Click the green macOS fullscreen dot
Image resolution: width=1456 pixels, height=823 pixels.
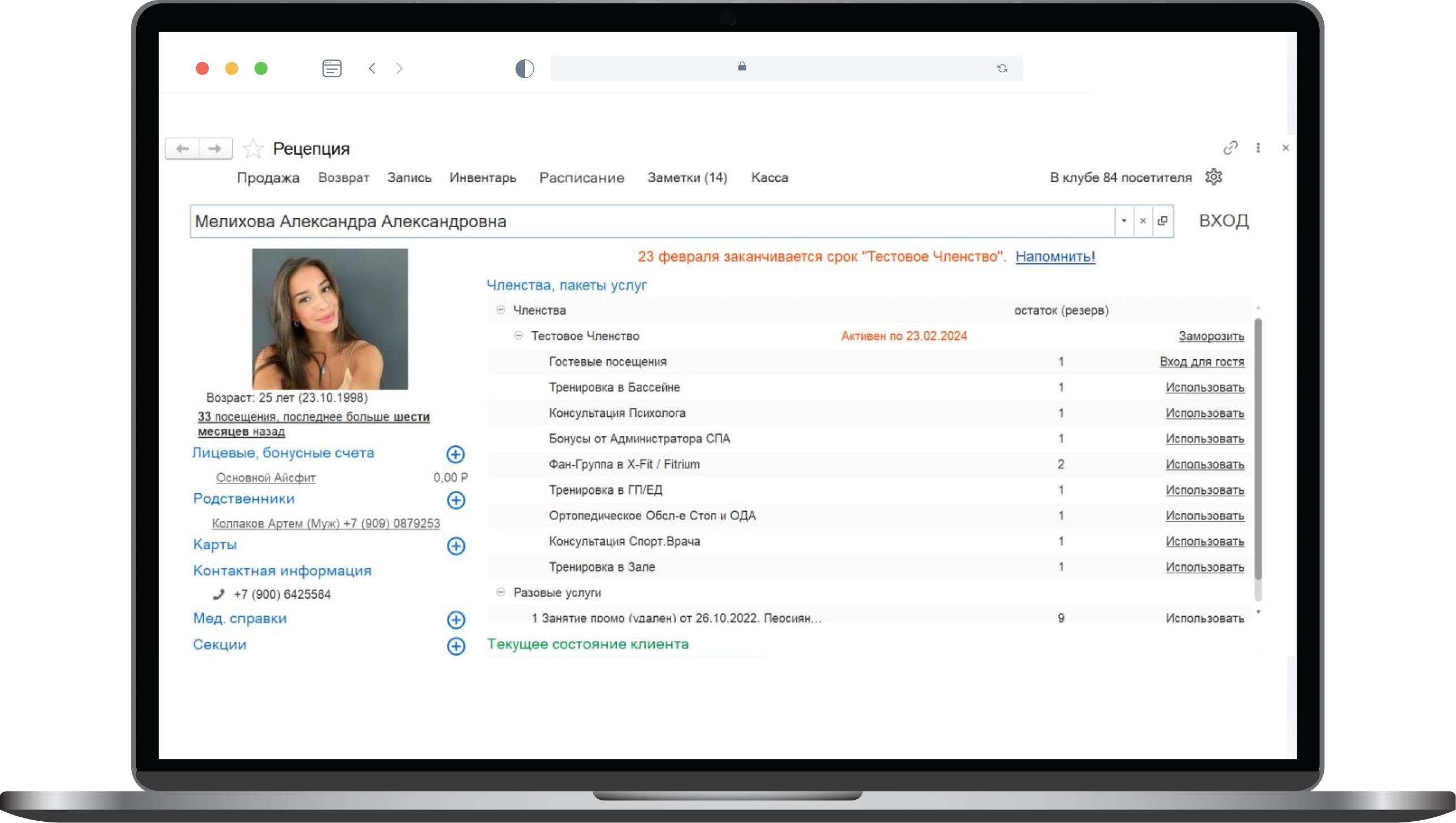click(260, 68)
